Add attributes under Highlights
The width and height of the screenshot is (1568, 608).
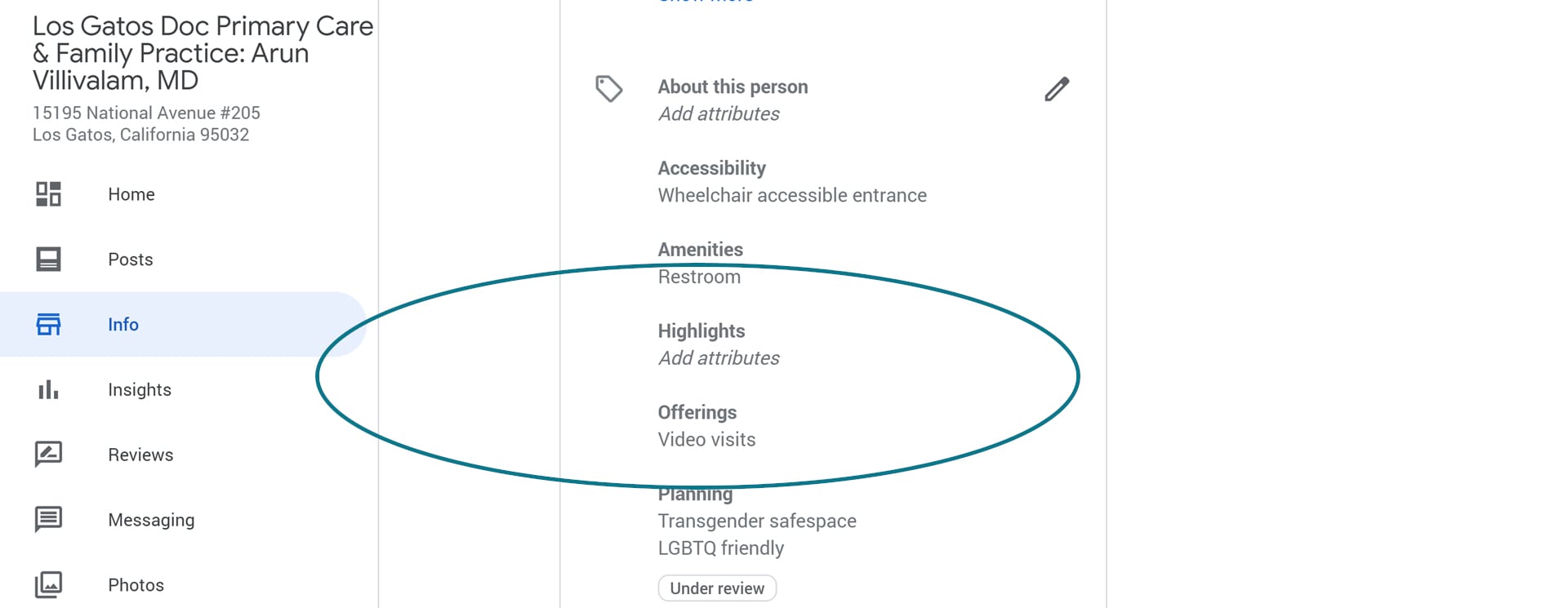pos(719,357)
